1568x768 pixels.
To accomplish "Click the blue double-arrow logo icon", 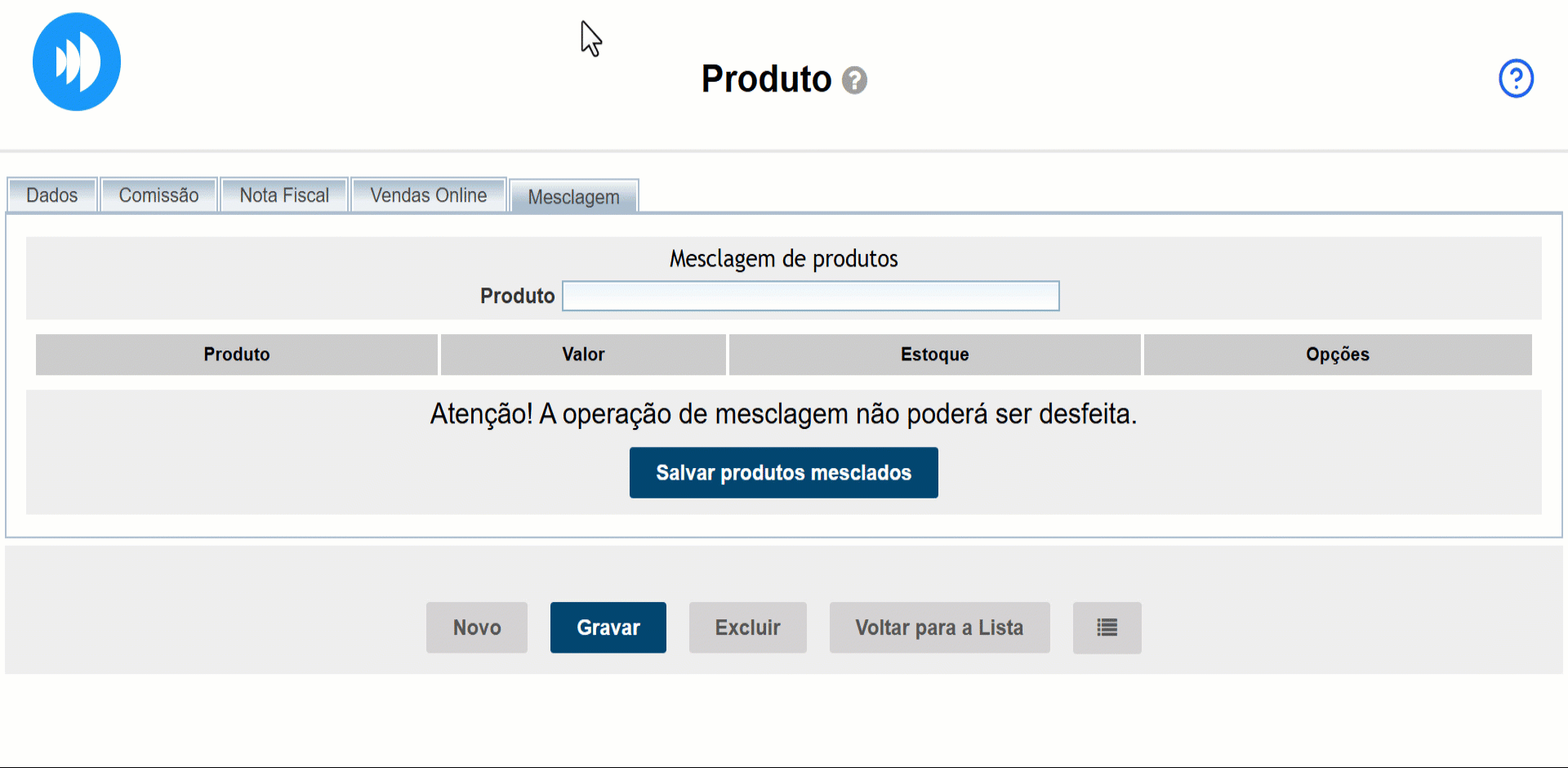I will 77,62.
